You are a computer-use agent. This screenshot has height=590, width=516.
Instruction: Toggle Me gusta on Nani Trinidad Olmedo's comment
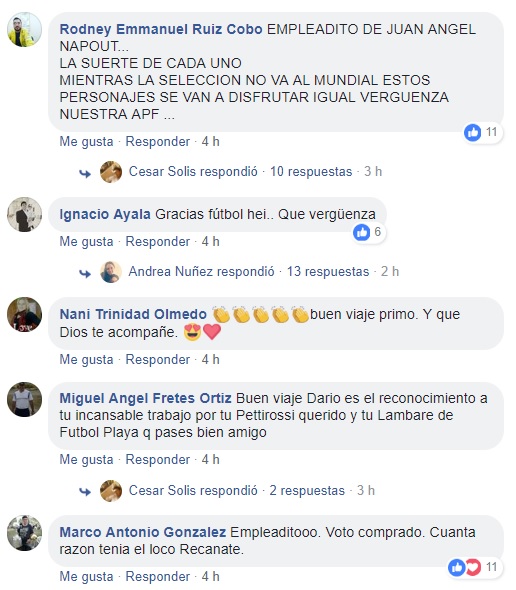(x=86, y=360)
